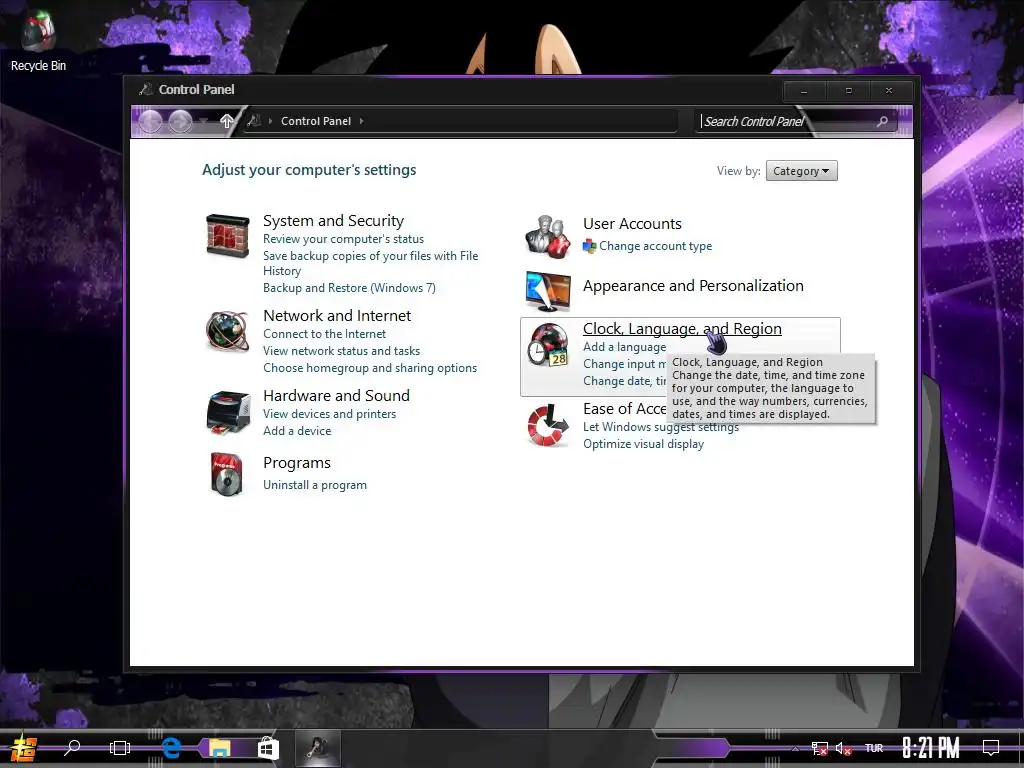Click the Up arrow navigation button

227,121
